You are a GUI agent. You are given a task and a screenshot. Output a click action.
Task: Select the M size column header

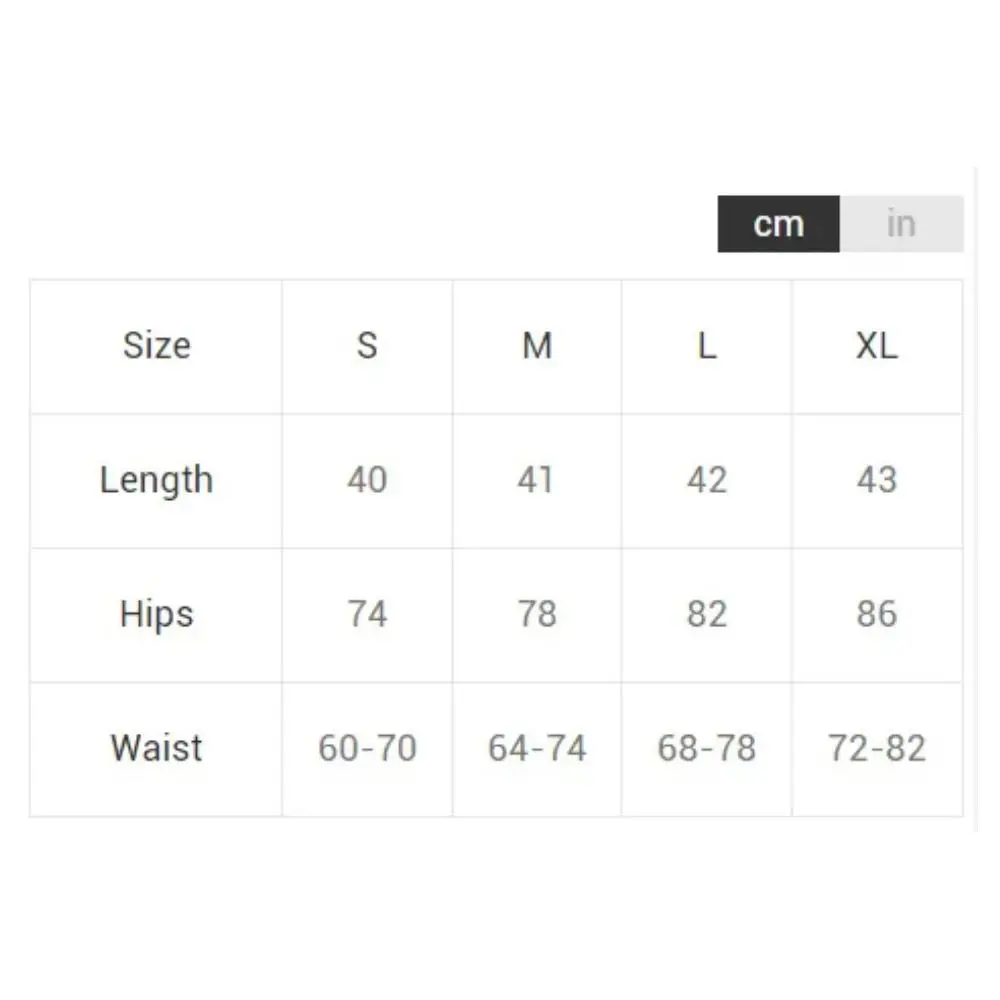click(537, 347)
